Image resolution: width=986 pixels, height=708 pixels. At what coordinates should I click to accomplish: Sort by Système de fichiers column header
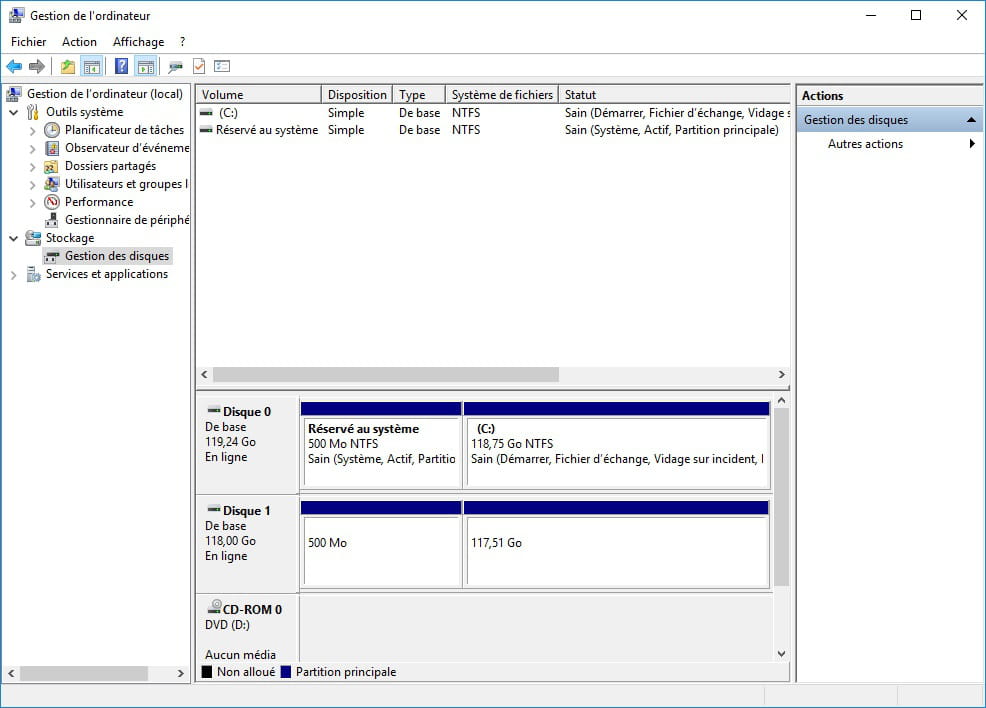[502, 94]
